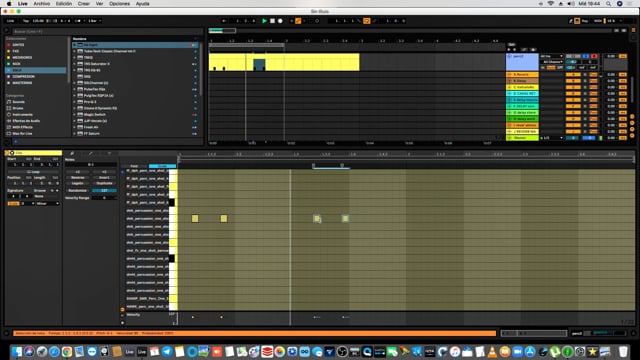Enable the Loop toggle in clip view
Image resolution: width=640 pixels, height=360 pixels.
coord(33,172)
